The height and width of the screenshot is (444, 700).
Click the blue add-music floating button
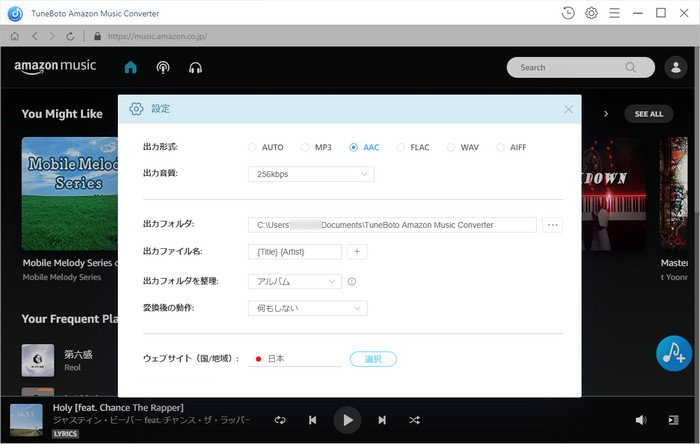(x=674, y=353)
